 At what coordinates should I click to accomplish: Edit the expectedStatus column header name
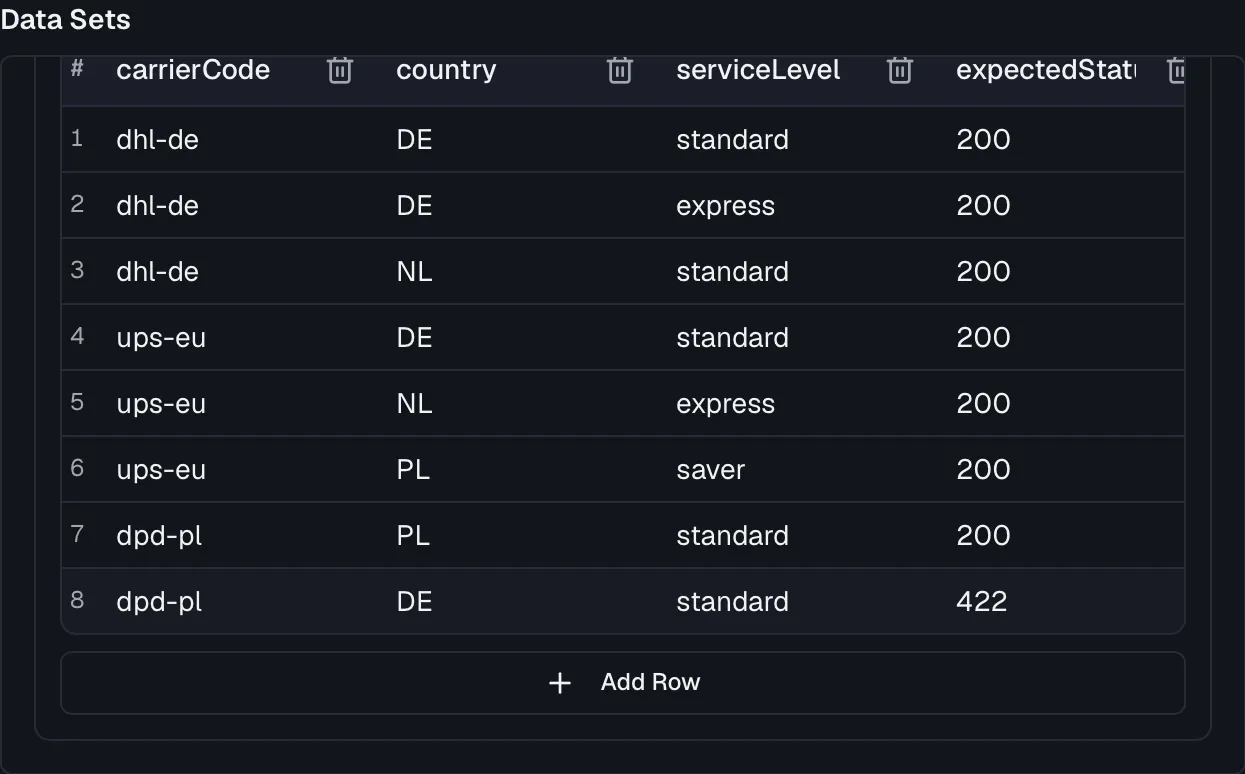click(1045, 70)
